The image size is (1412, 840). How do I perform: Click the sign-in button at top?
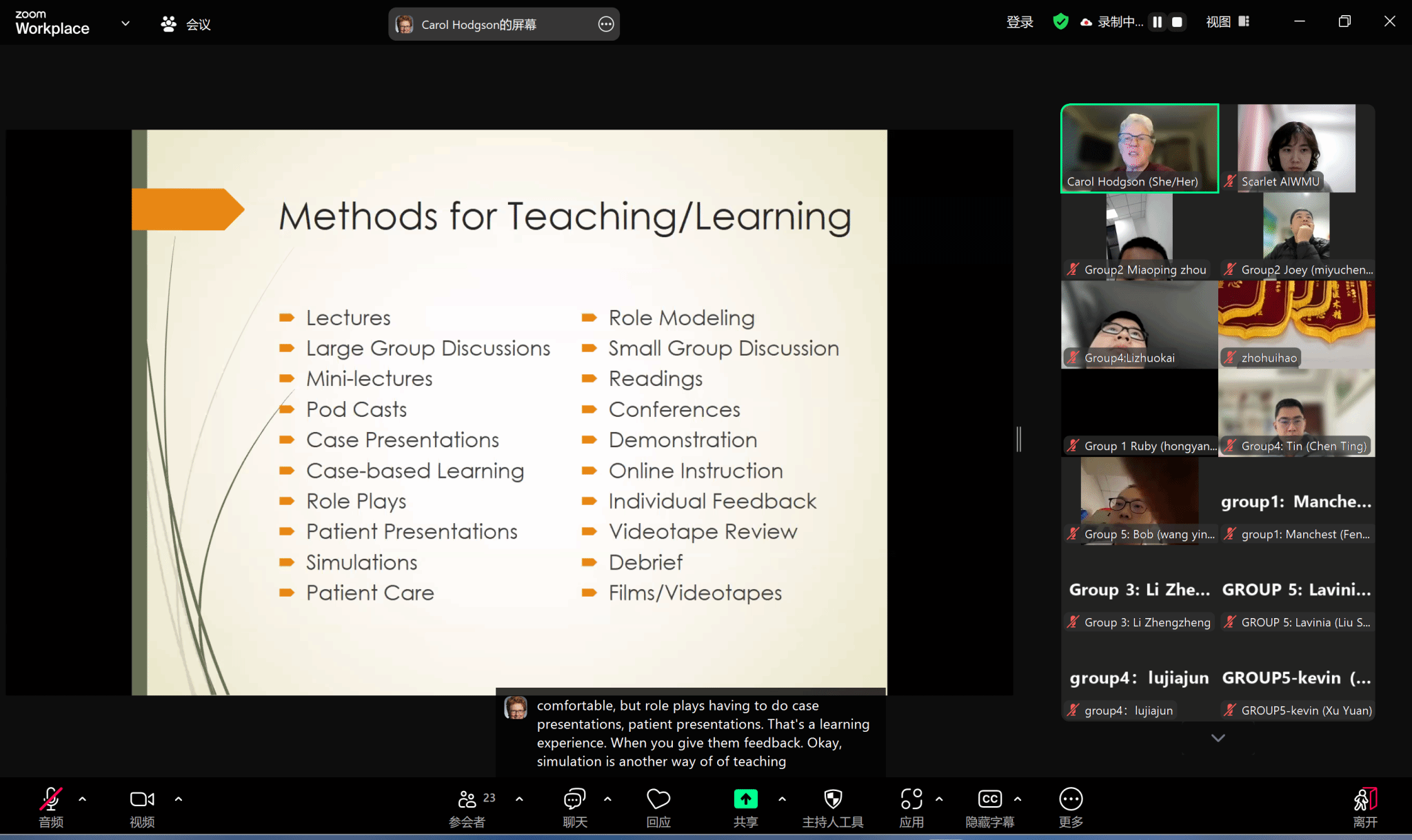1020,22
